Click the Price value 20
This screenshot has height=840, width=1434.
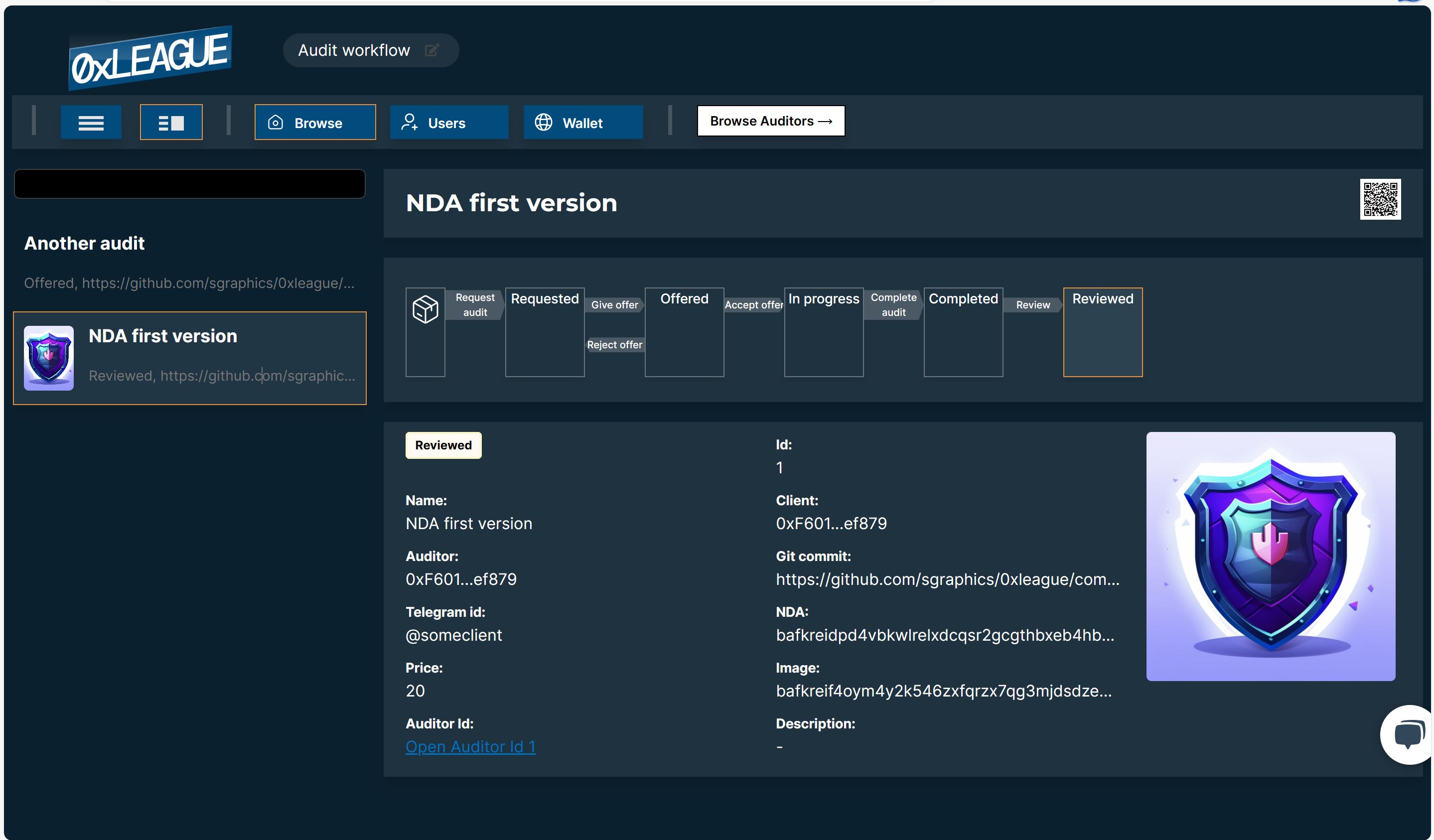416,691
